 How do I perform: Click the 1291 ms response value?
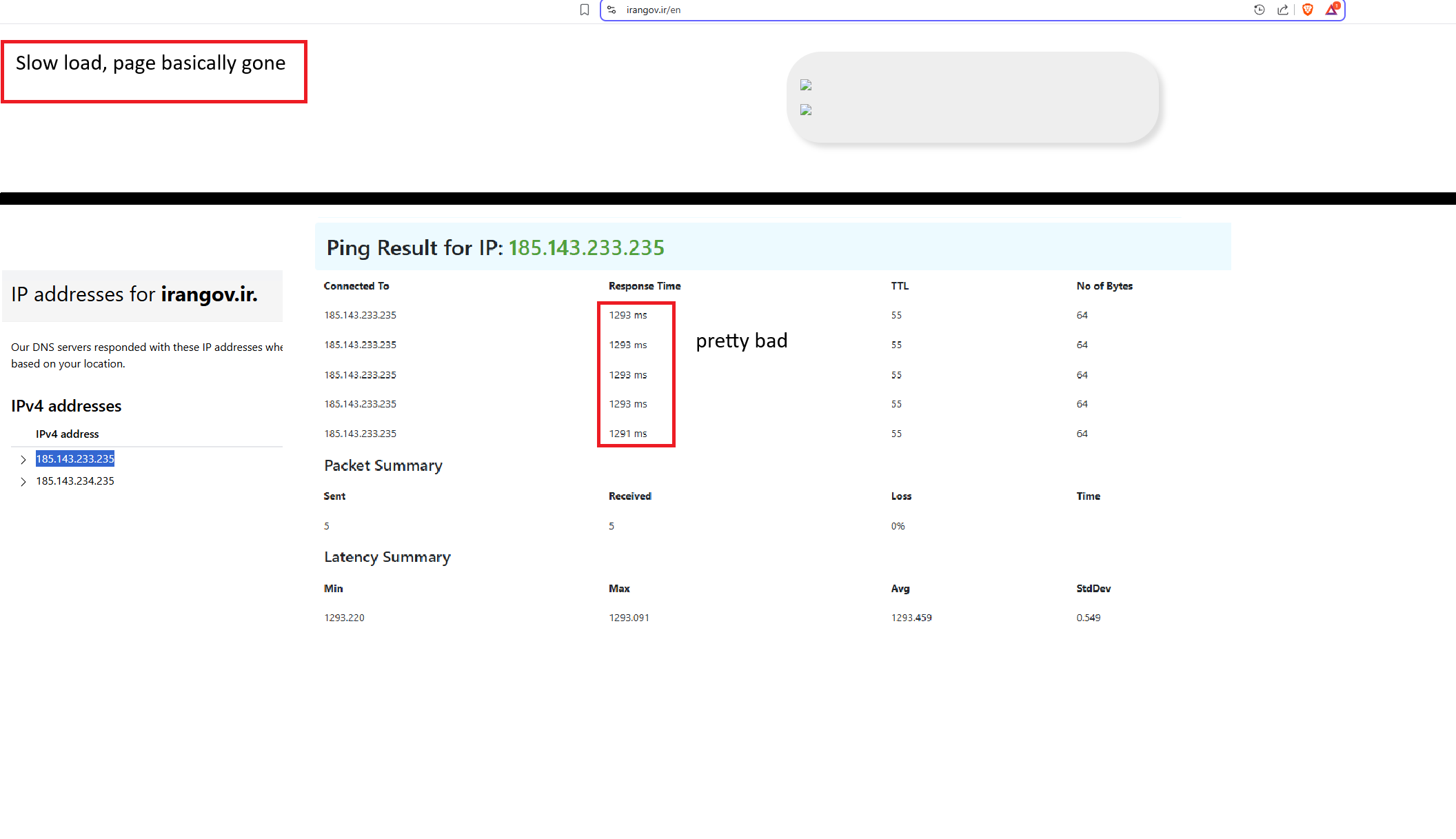click(628, 434)
